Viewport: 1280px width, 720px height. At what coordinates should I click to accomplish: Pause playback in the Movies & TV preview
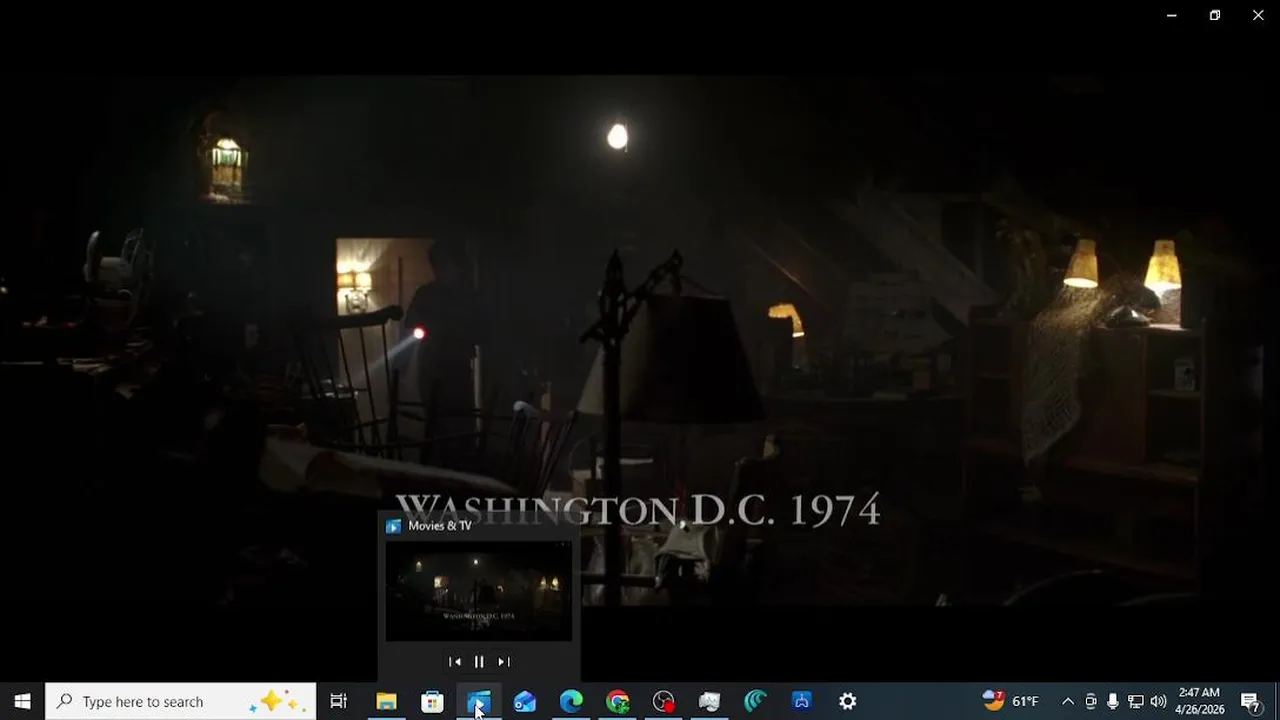[479, 662]
